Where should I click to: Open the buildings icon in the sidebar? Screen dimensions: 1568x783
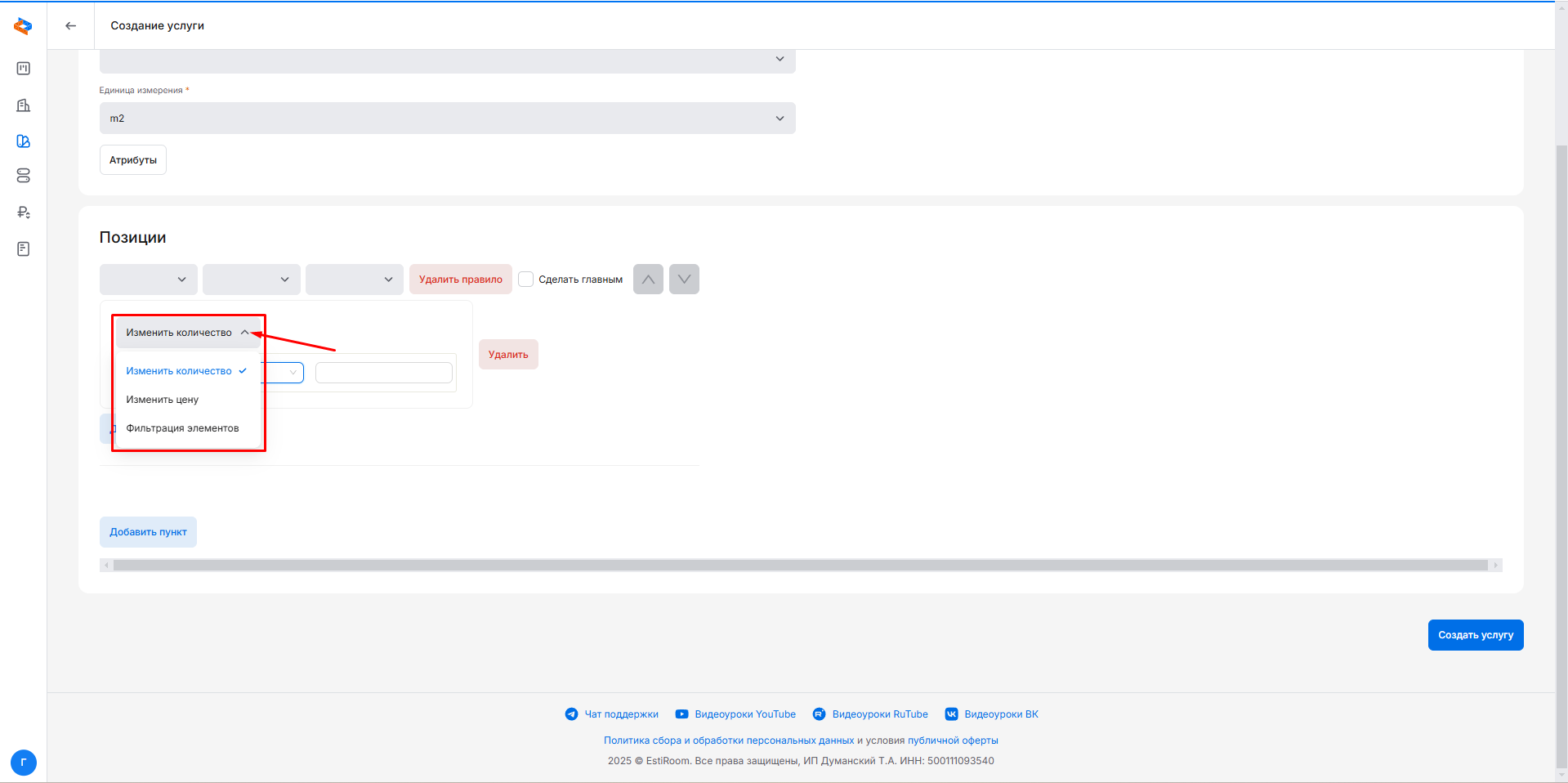[23, 105]
